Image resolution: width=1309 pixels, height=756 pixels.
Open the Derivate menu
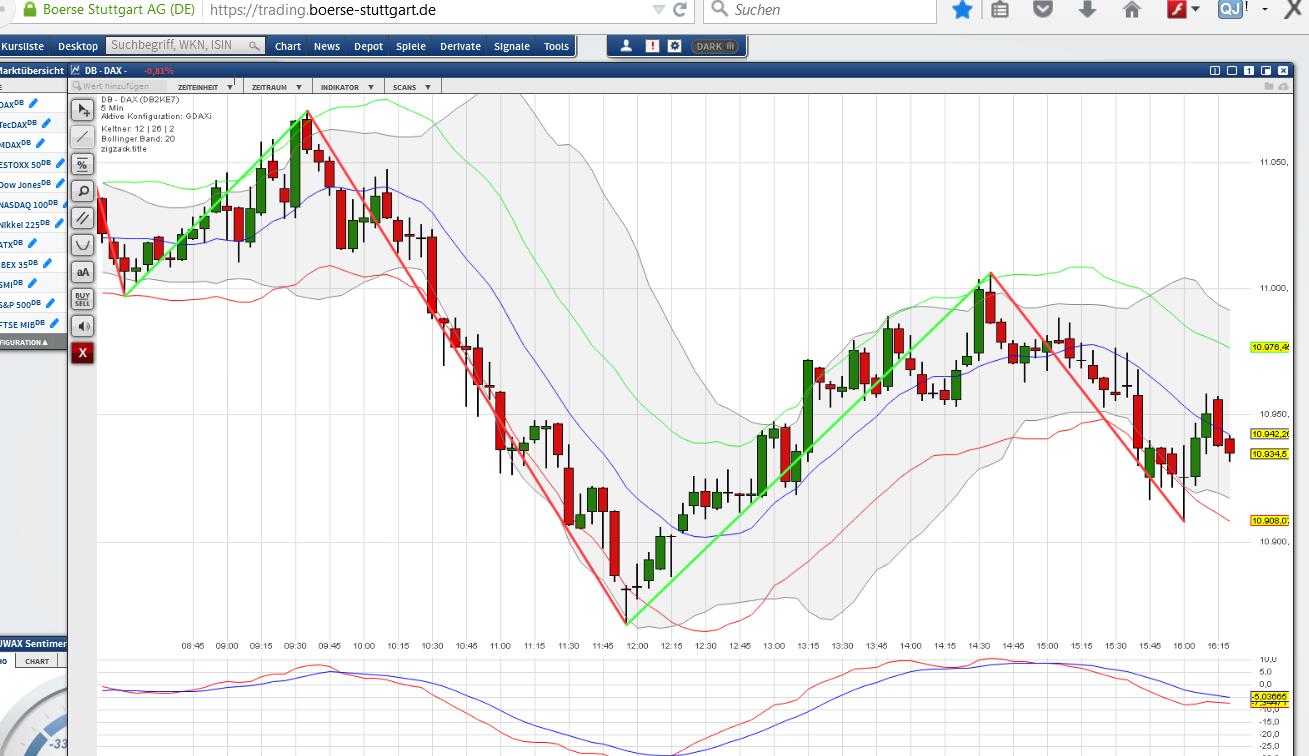pos(460,46)
